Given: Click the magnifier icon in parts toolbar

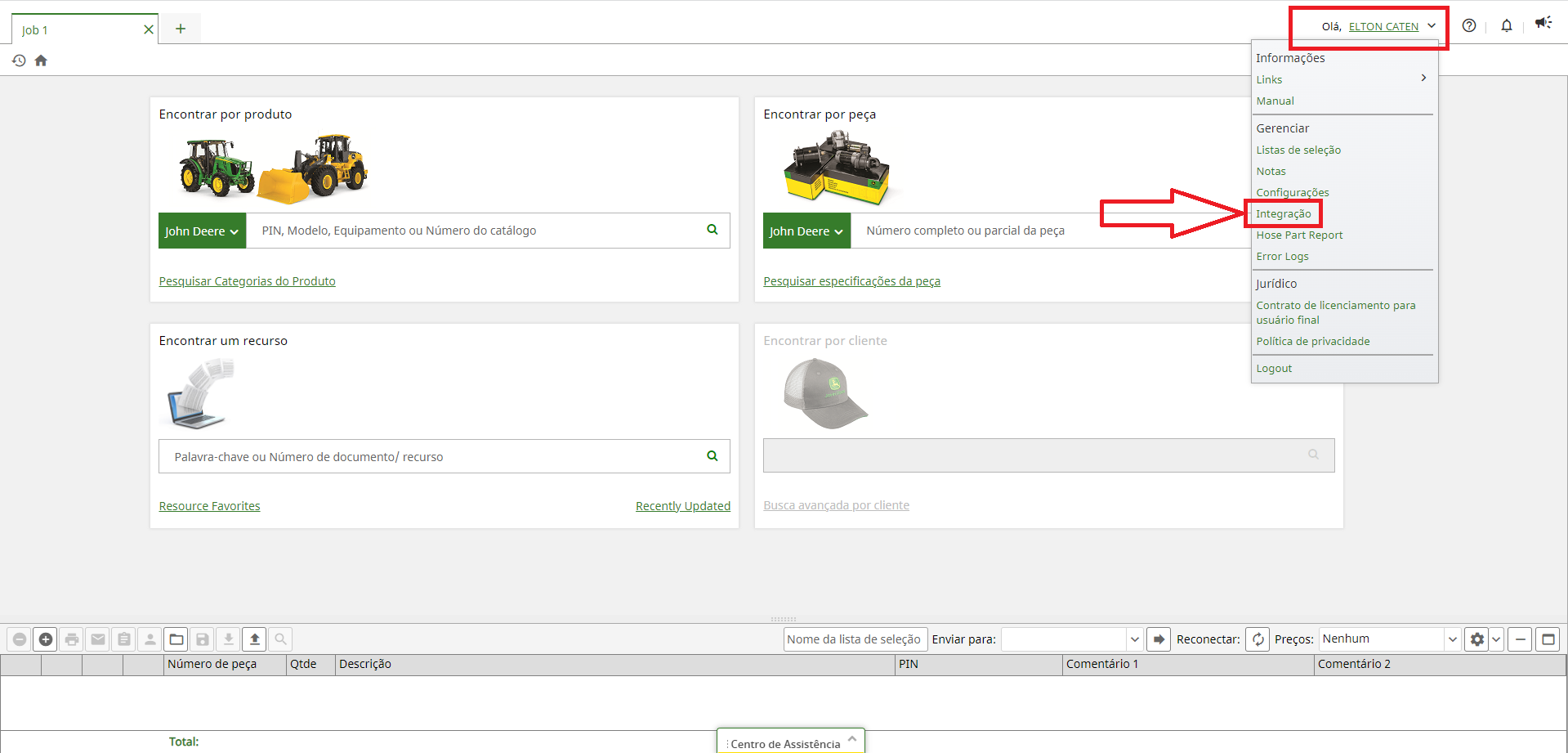Looking at the screenshot, I should pyautogui.click(x=281, y=639).
